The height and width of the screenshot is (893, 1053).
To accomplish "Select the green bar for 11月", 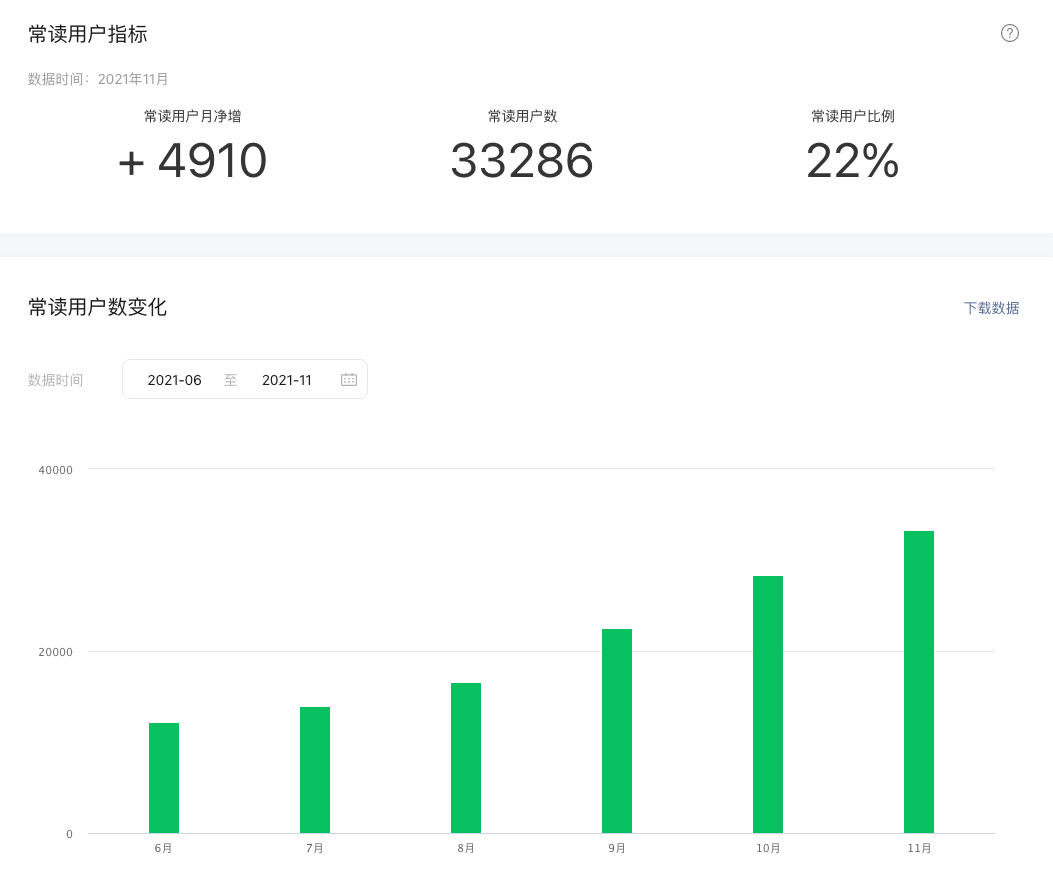I will tap(919, 682).
